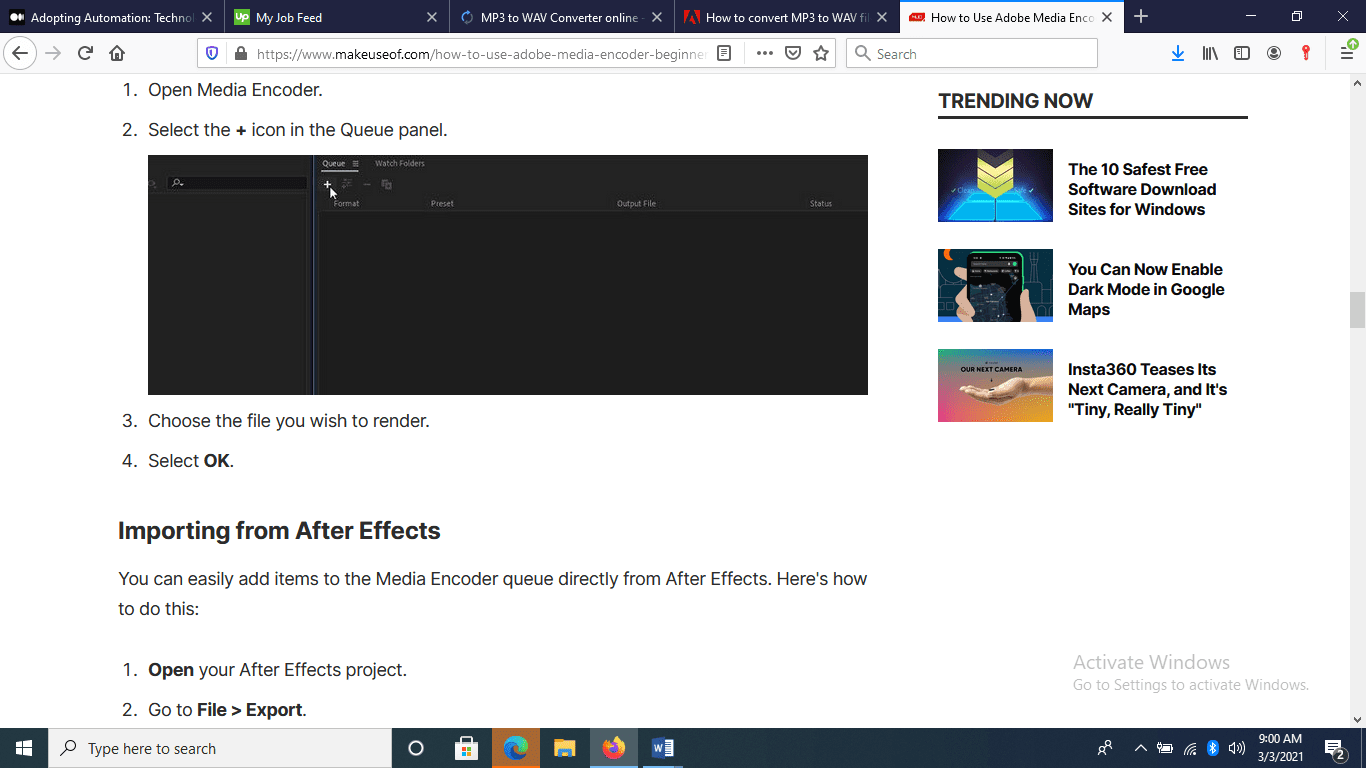The image size is (1366, 768).
Task: Show site security padlock information
Action: point(240,54)
